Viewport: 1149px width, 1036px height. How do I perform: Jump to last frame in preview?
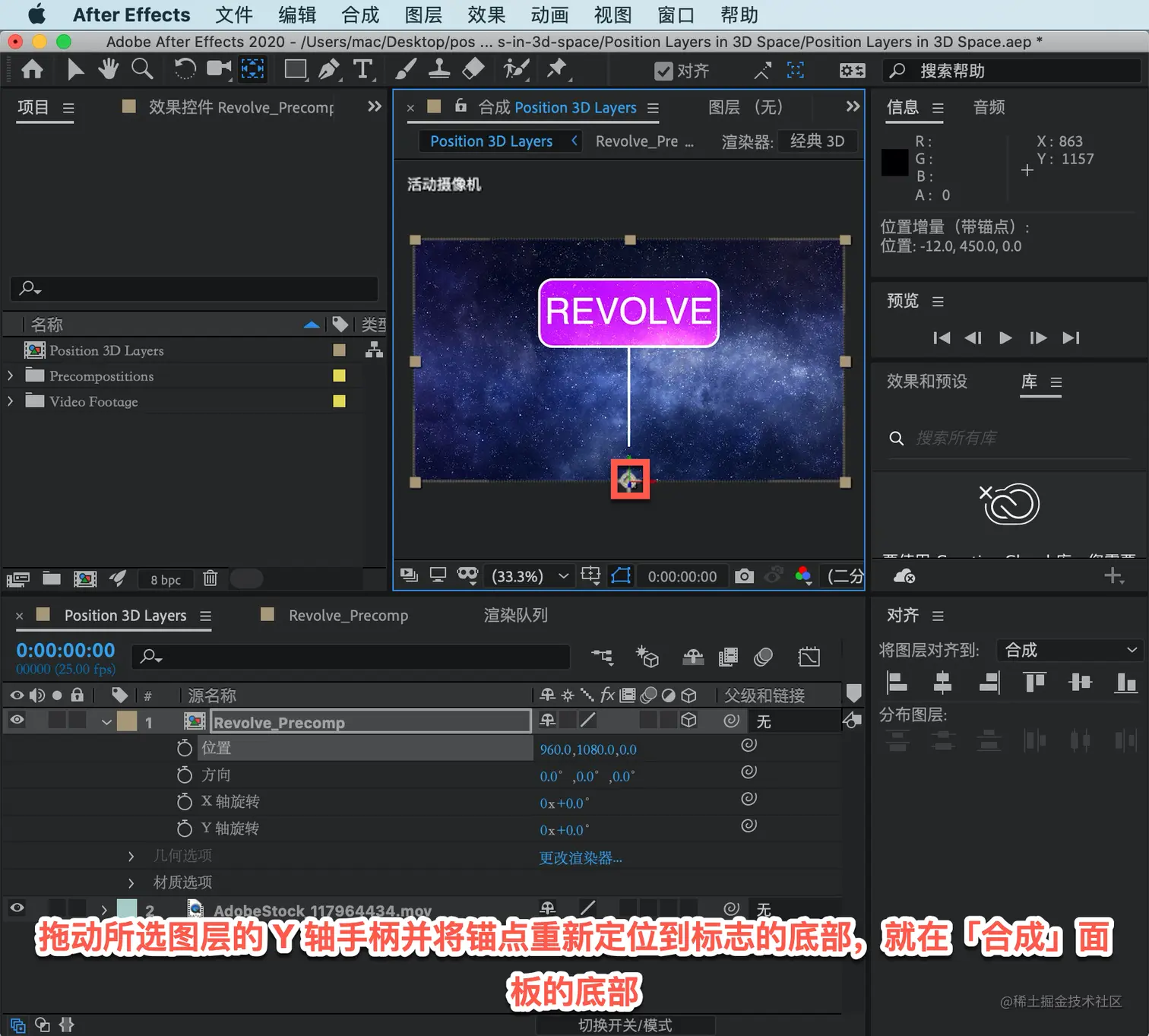point(1071,337)
